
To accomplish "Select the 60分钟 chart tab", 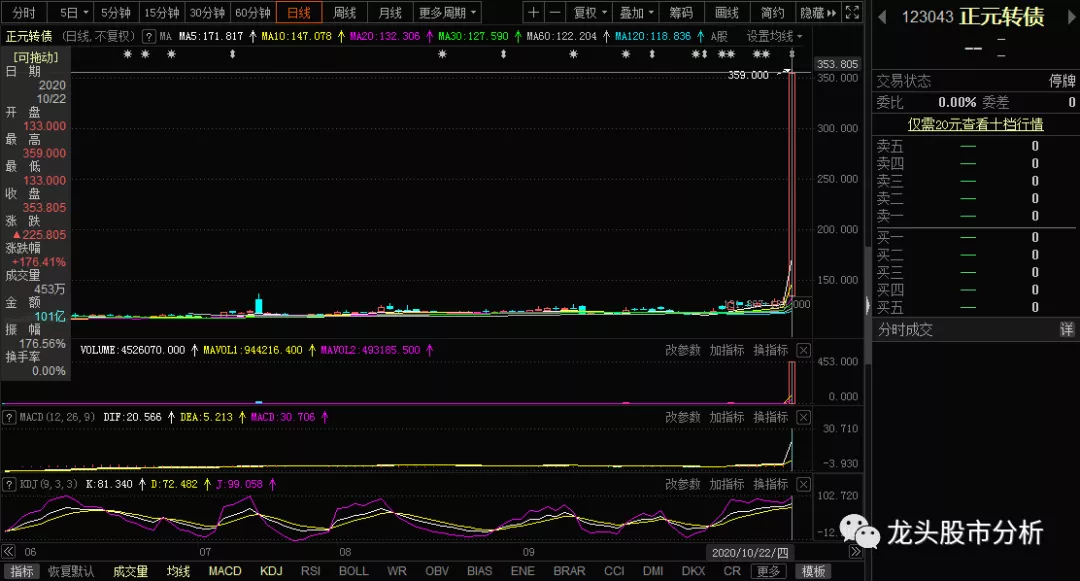I will coord(253,13).
